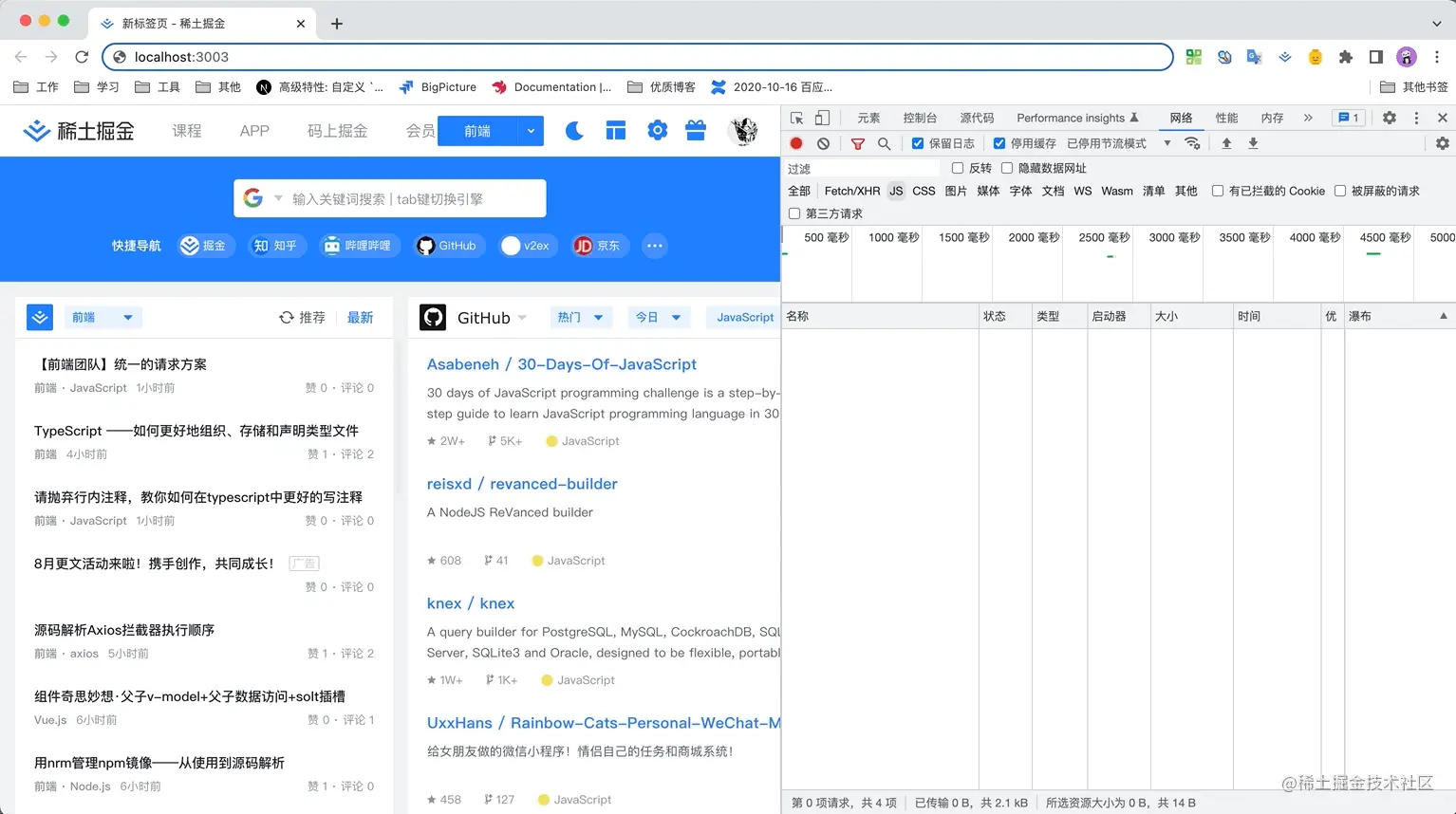Viewport: 1456px width, 814px height.
Task: Expand the 前端 category dropdown in header
Action: coord(531,131)
